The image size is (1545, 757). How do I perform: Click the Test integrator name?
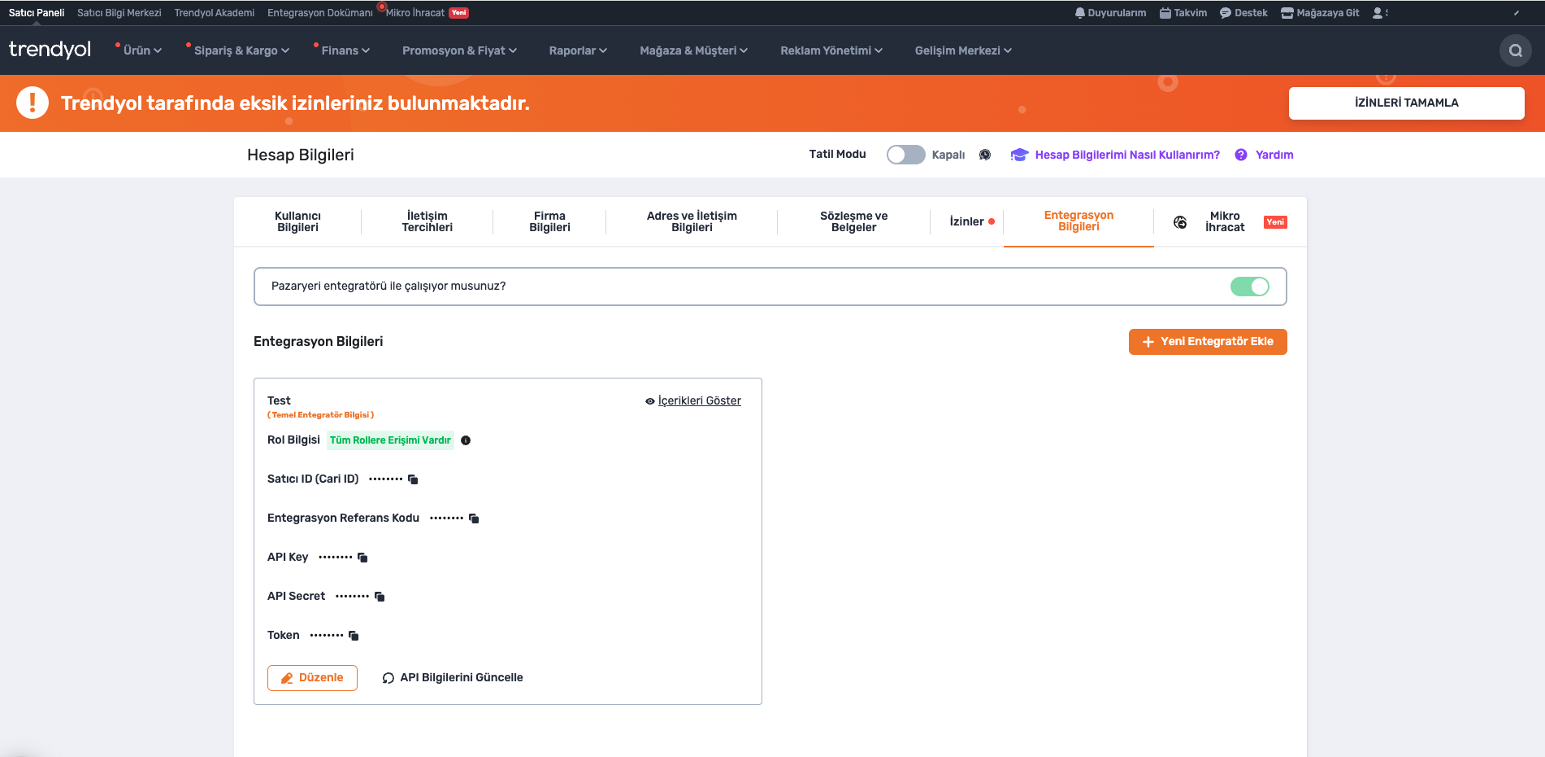point(279,401)
